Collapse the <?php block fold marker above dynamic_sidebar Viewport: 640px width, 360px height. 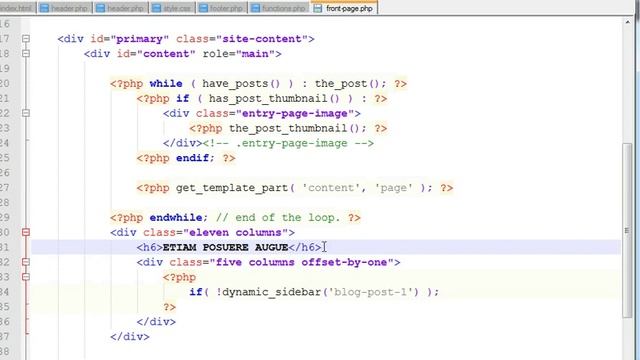pyautogui.click(x=26, y=277)
